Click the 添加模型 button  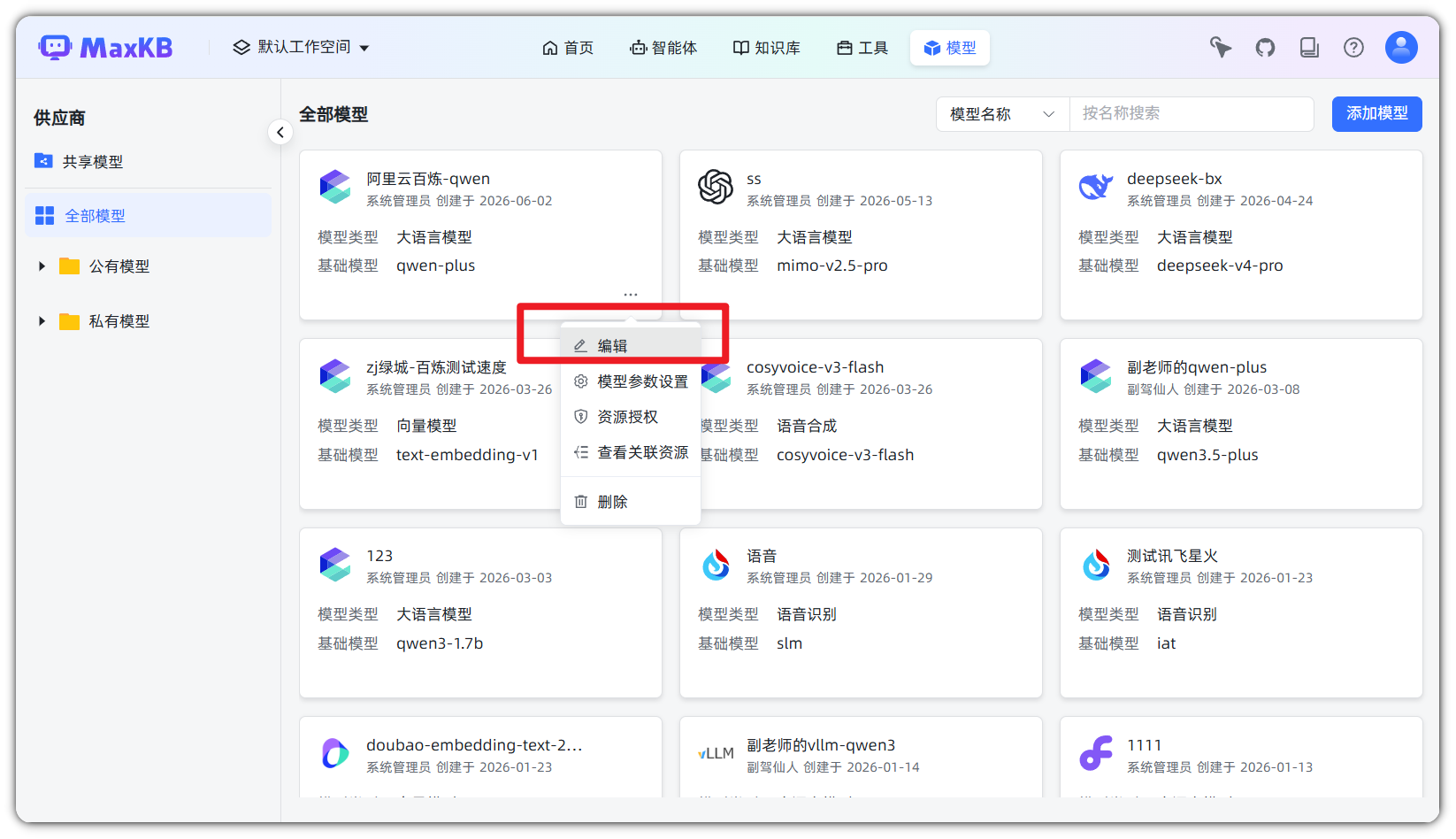point(1377,114)
